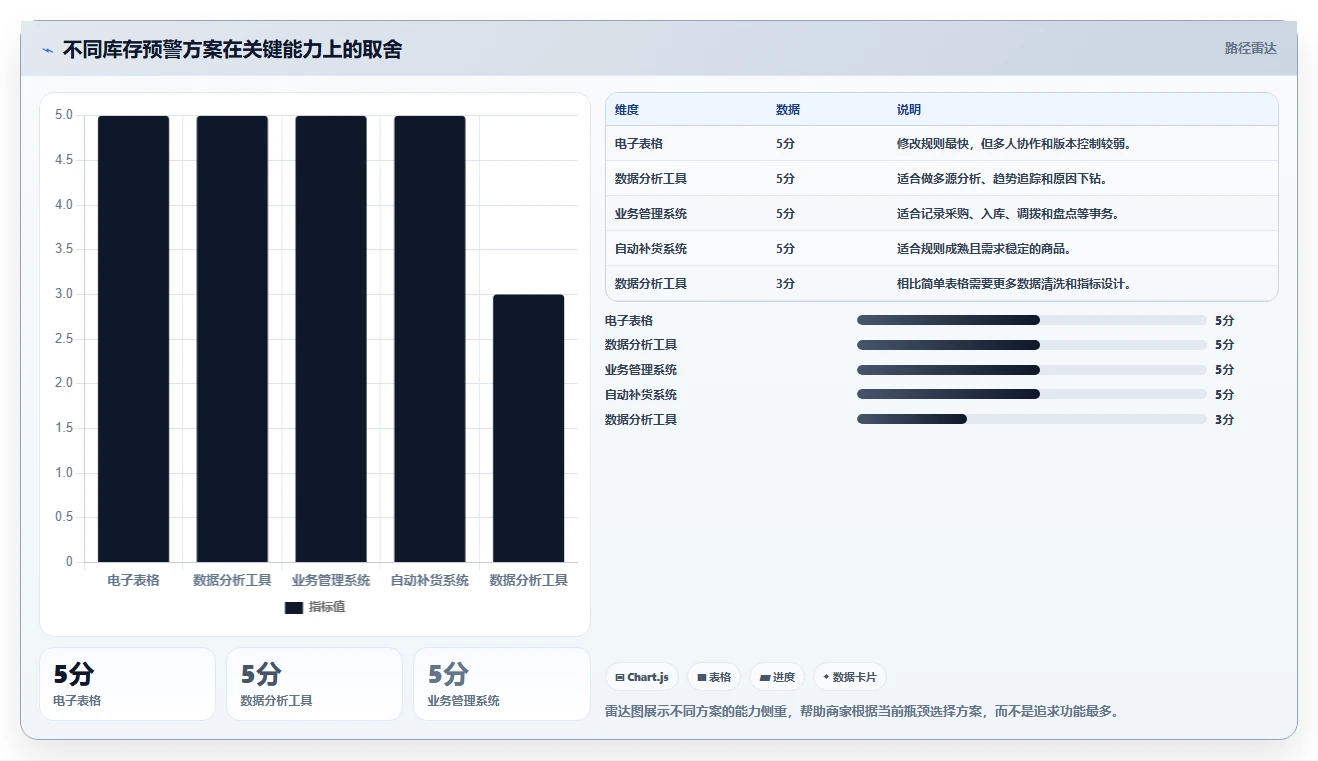Screen dimensions: 1318x761
Task: Click the 业务管理系统 x-axis label
Action: click(x=331, y=580)
